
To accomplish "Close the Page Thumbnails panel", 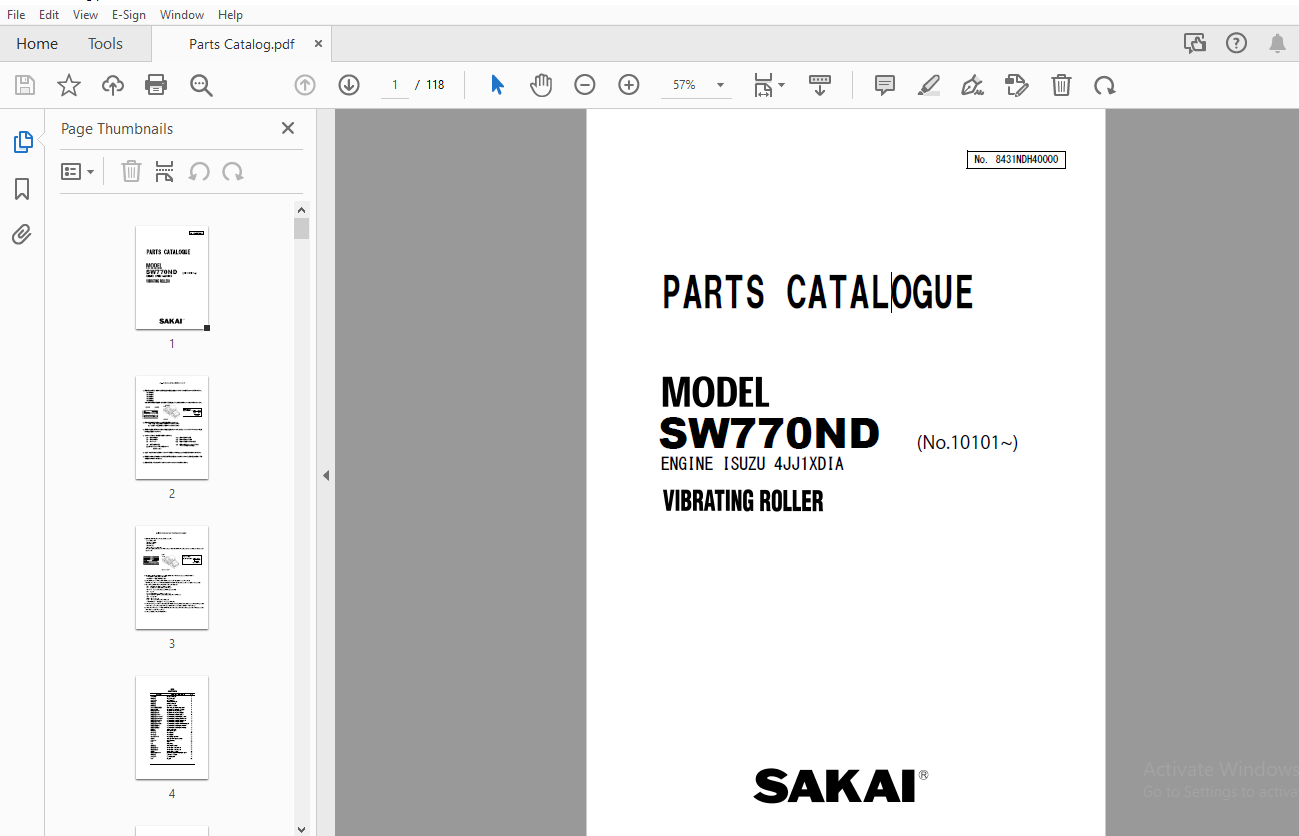I will (288, 128).
